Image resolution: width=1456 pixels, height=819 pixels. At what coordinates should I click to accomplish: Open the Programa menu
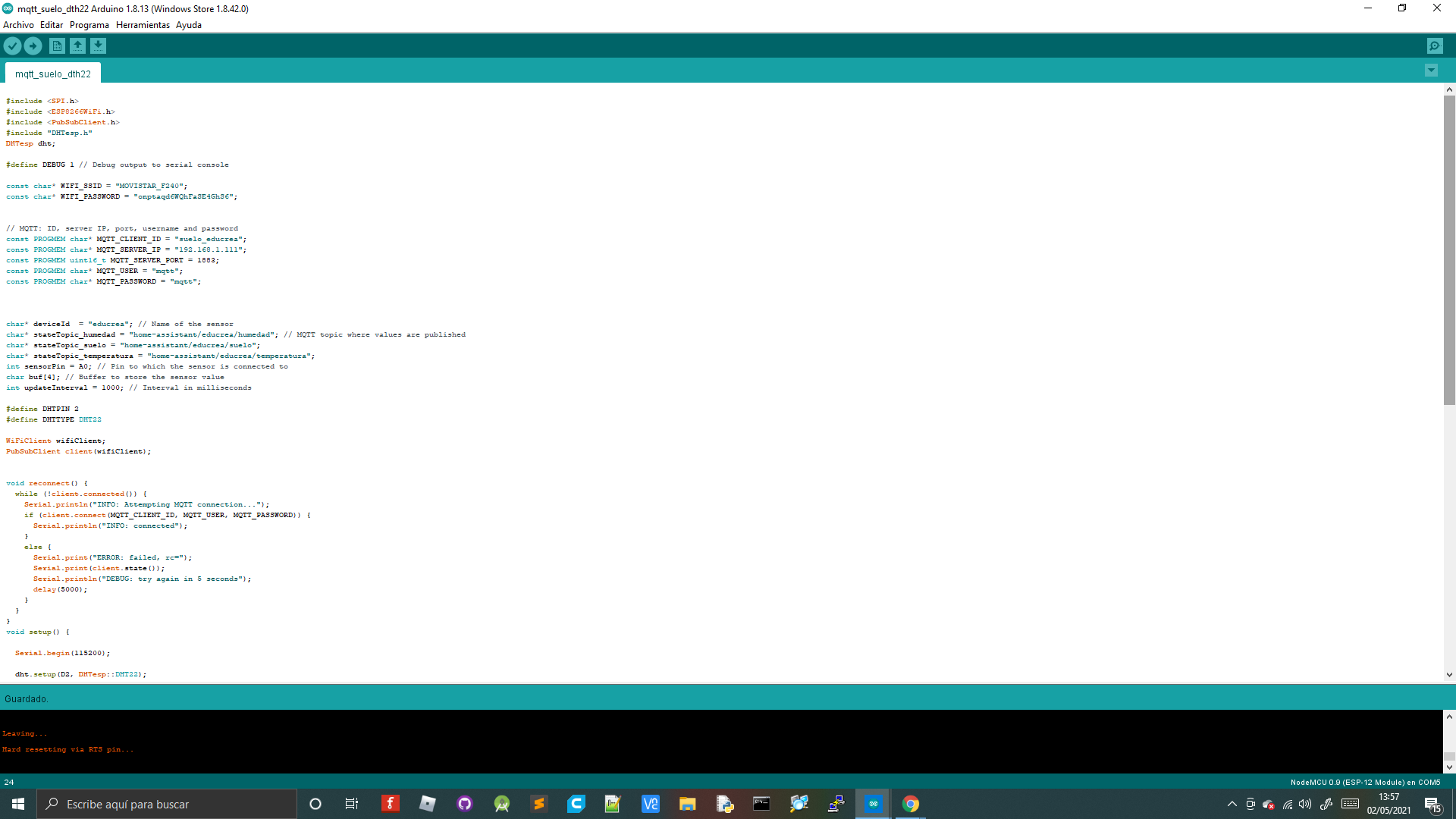click(x=89, y=25)
